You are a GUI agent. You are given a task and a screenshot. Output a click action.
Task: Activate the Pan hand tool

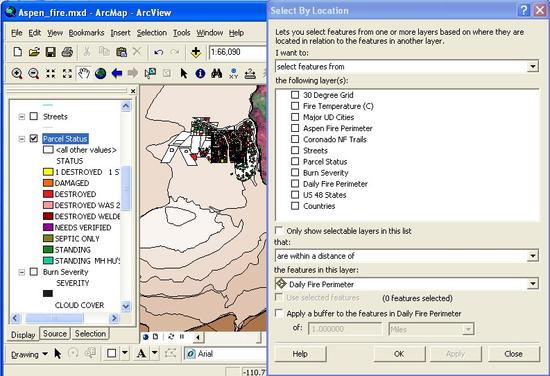click(84, 73)
